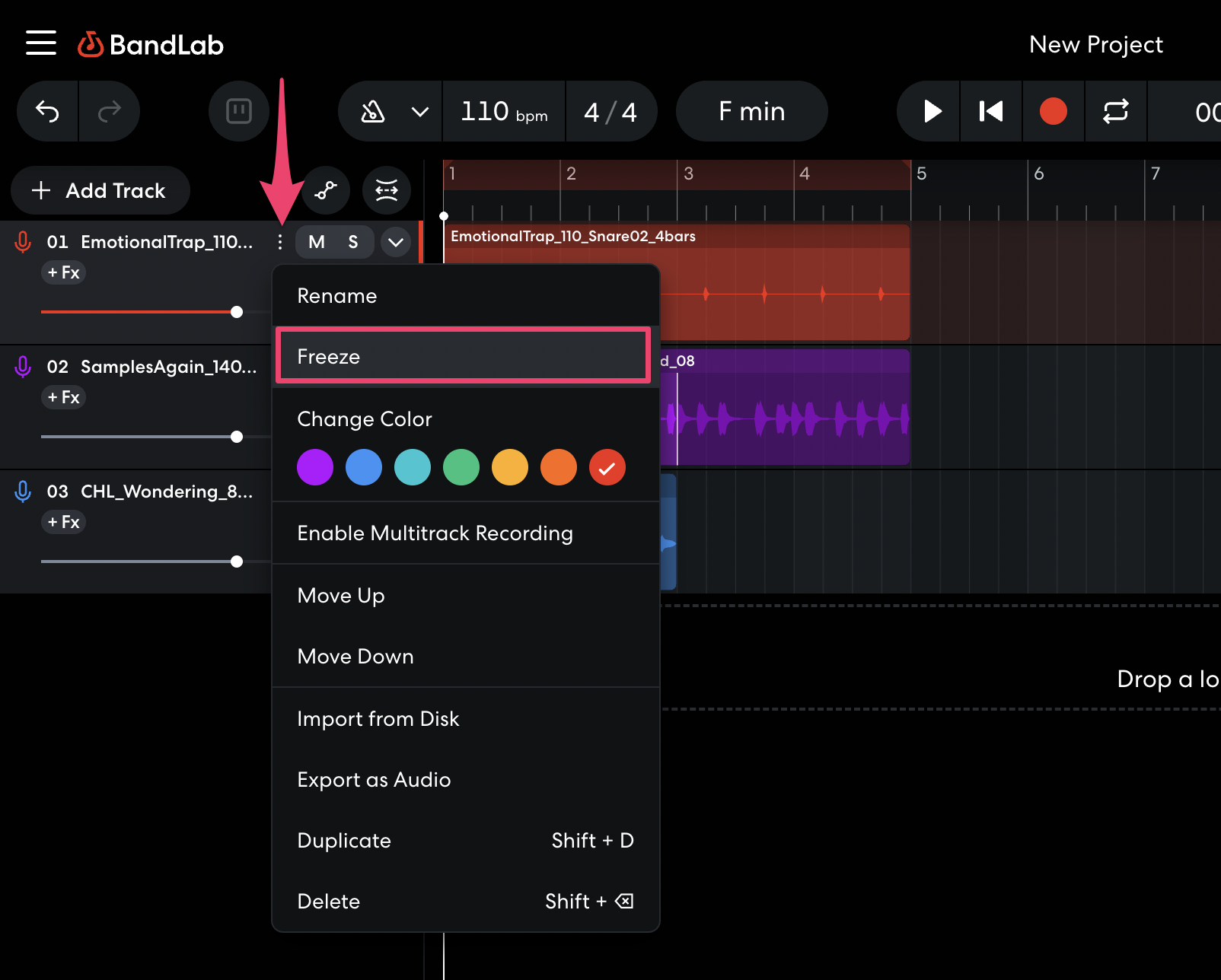
Task: Select Export as Audio
Action: (x=465, y=780)
